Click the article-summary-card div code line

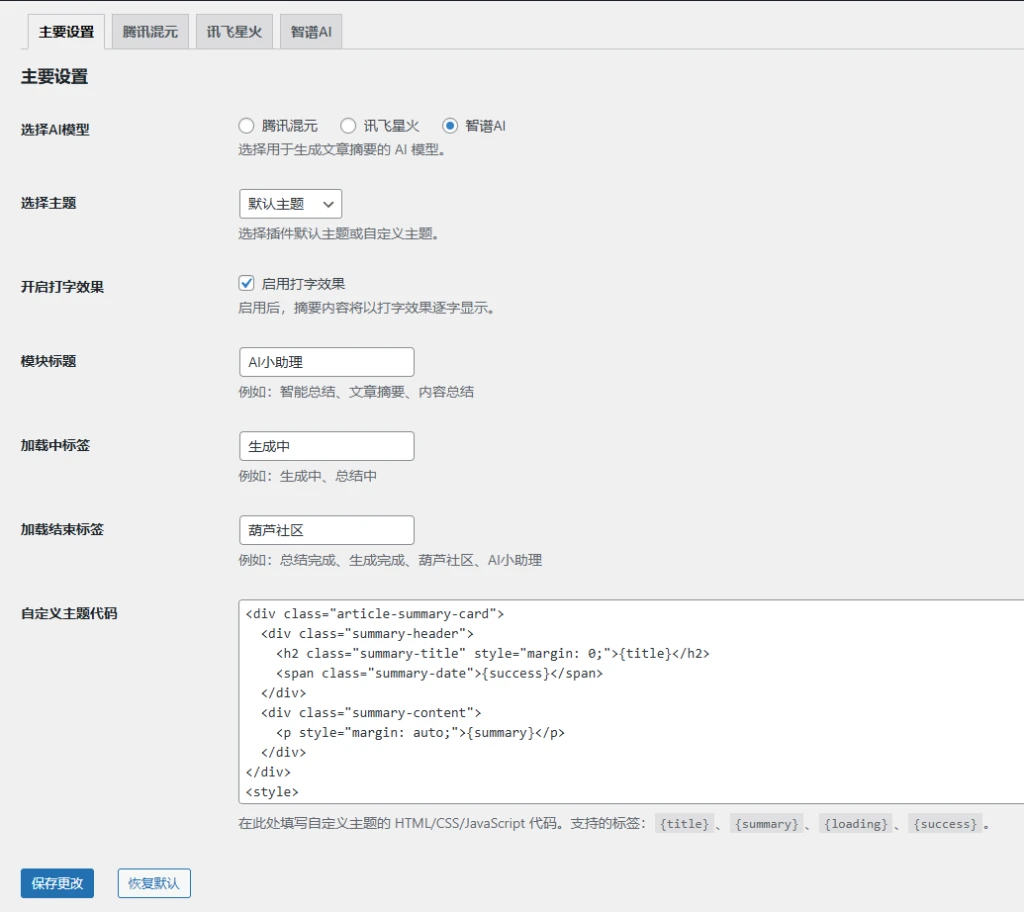(x=375, y=613)
